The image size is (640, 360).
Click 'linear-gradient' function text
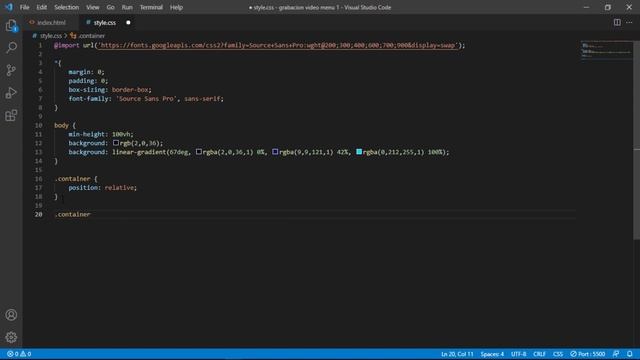[139, 152]
